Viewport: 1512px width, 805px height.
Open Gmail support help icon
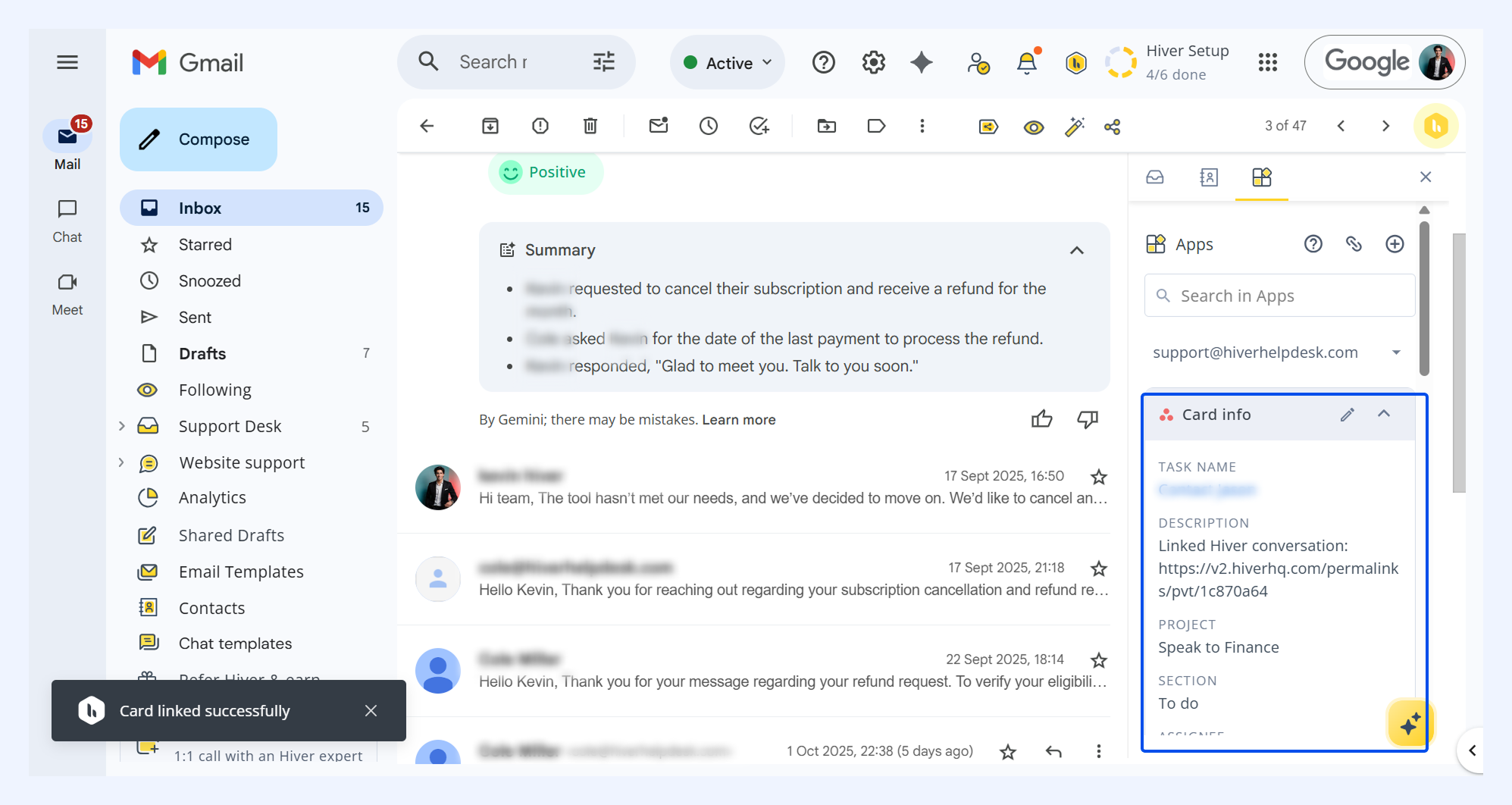point(824,62)
